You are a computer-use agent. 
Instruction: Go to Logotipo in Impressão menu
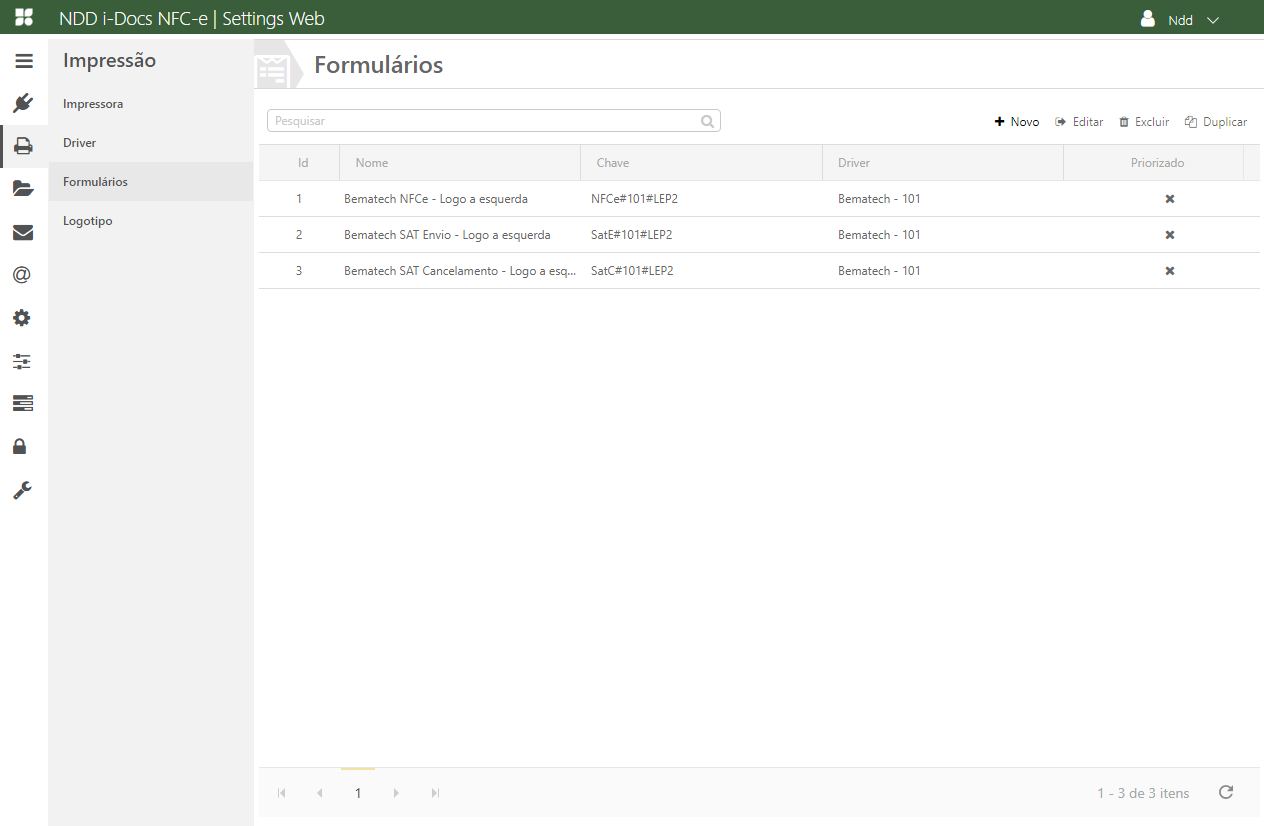click(88, 221)
